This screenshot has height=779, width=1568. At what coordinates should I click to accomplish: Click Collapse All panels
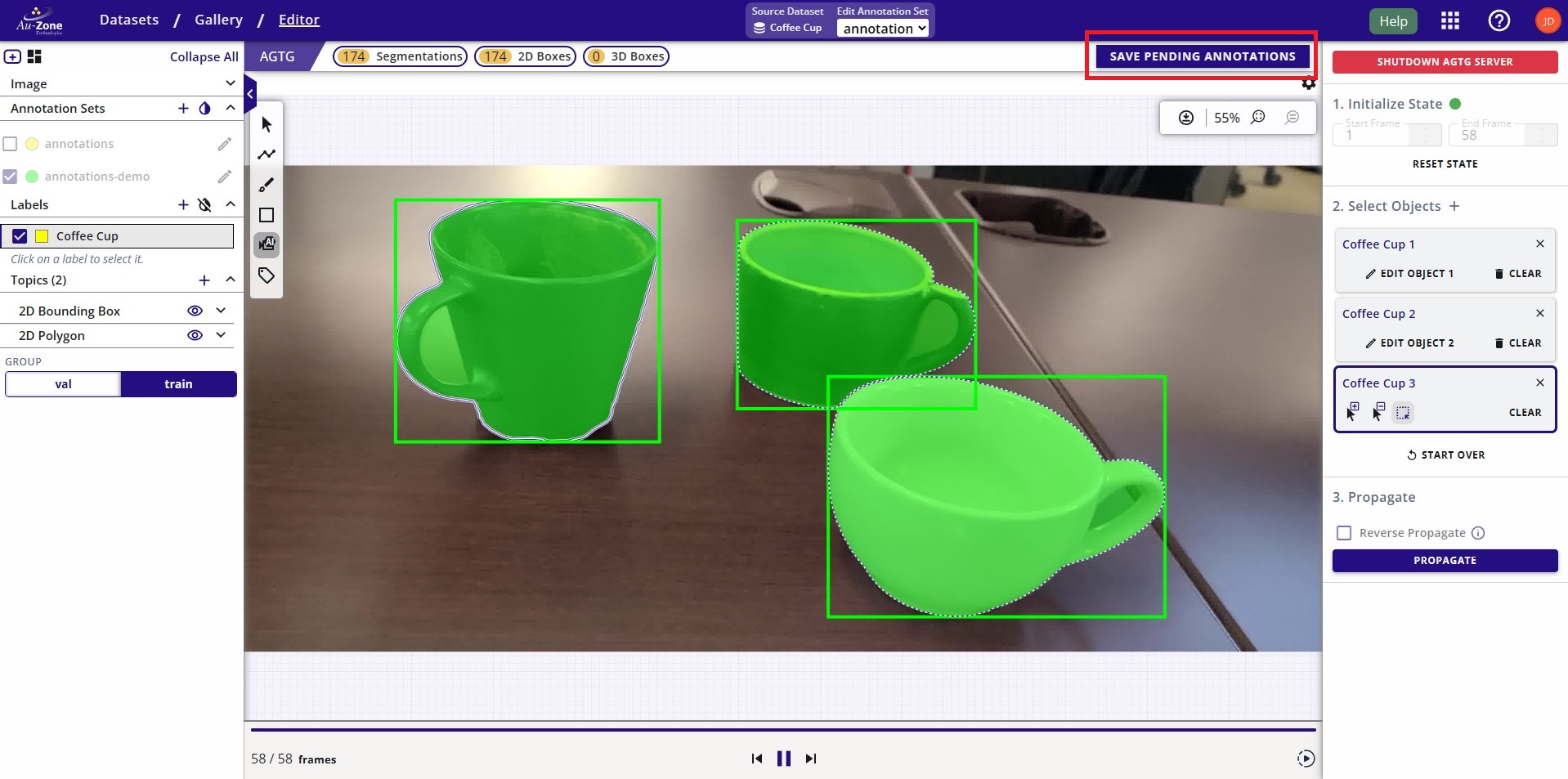click(x=204, y=56)
